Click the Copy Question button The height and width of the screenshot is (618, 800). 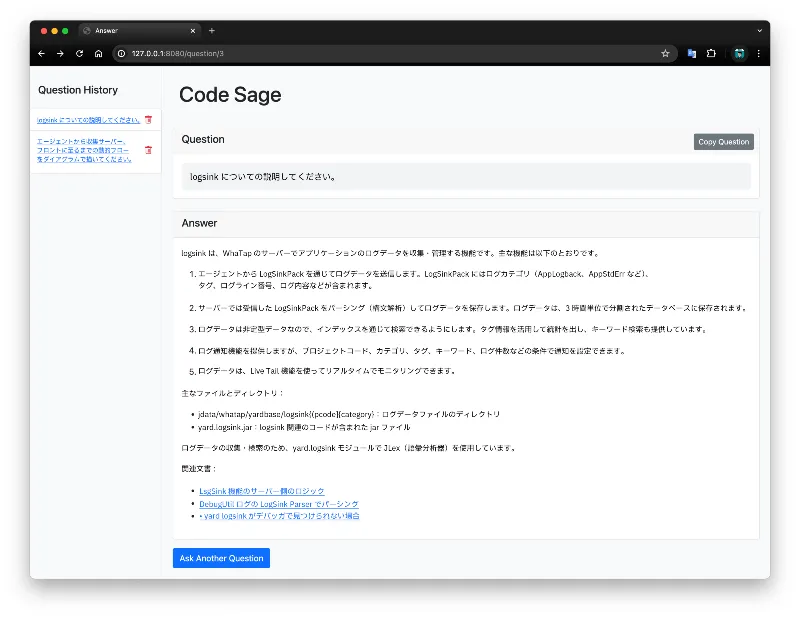723,142
